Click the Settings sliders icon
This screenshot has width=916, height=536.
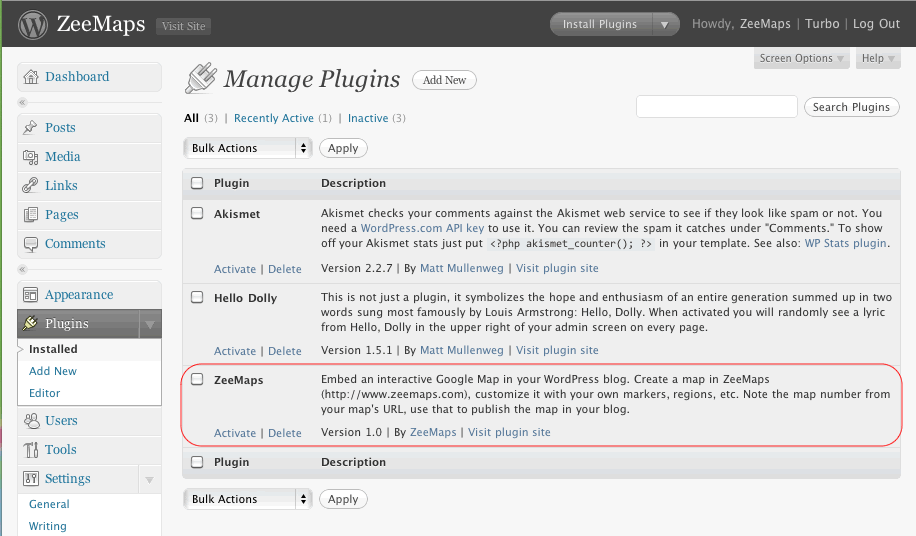tap(30, 478)
